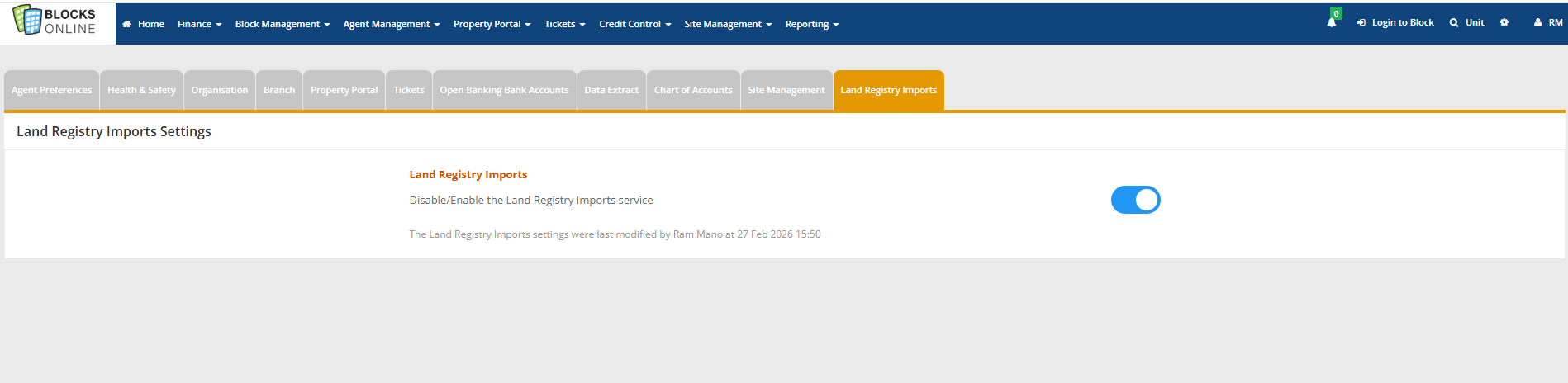Open the Data Extract tab
Image resolution: width=1568 pixels, height=383 pixels.
click(x=611, y=90)
